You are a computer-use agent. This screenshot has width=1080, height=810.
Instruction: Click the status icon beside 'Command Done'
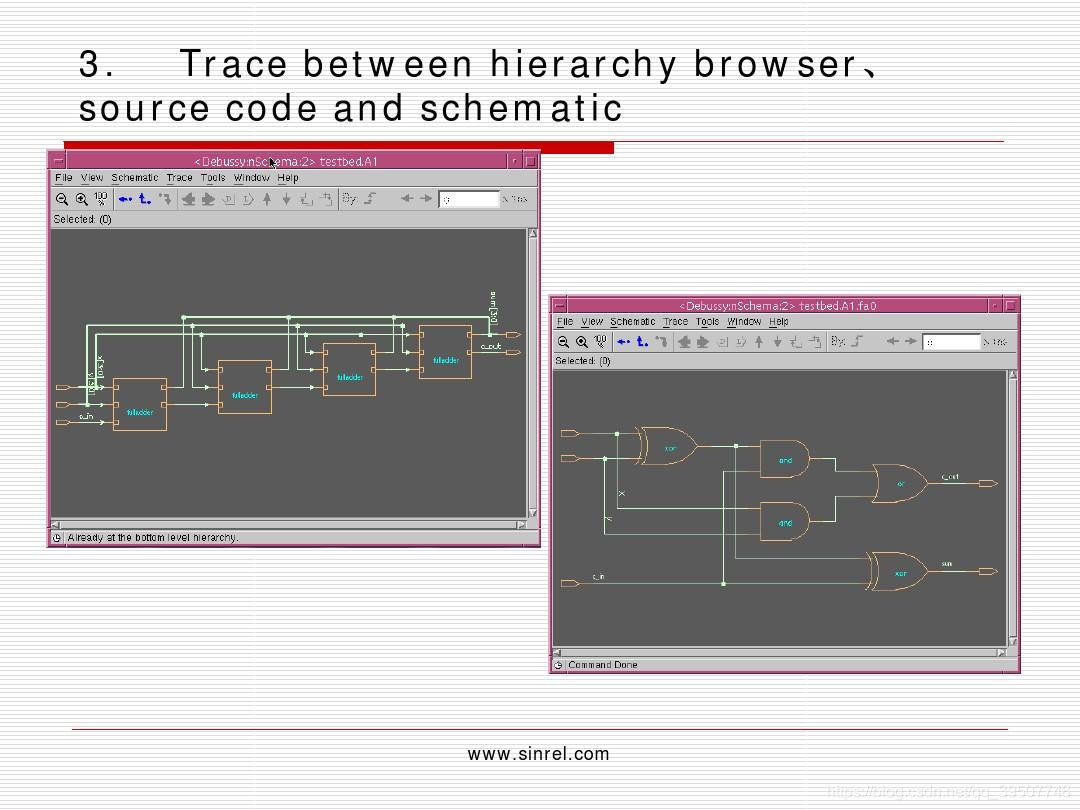[x=559, y=665]
